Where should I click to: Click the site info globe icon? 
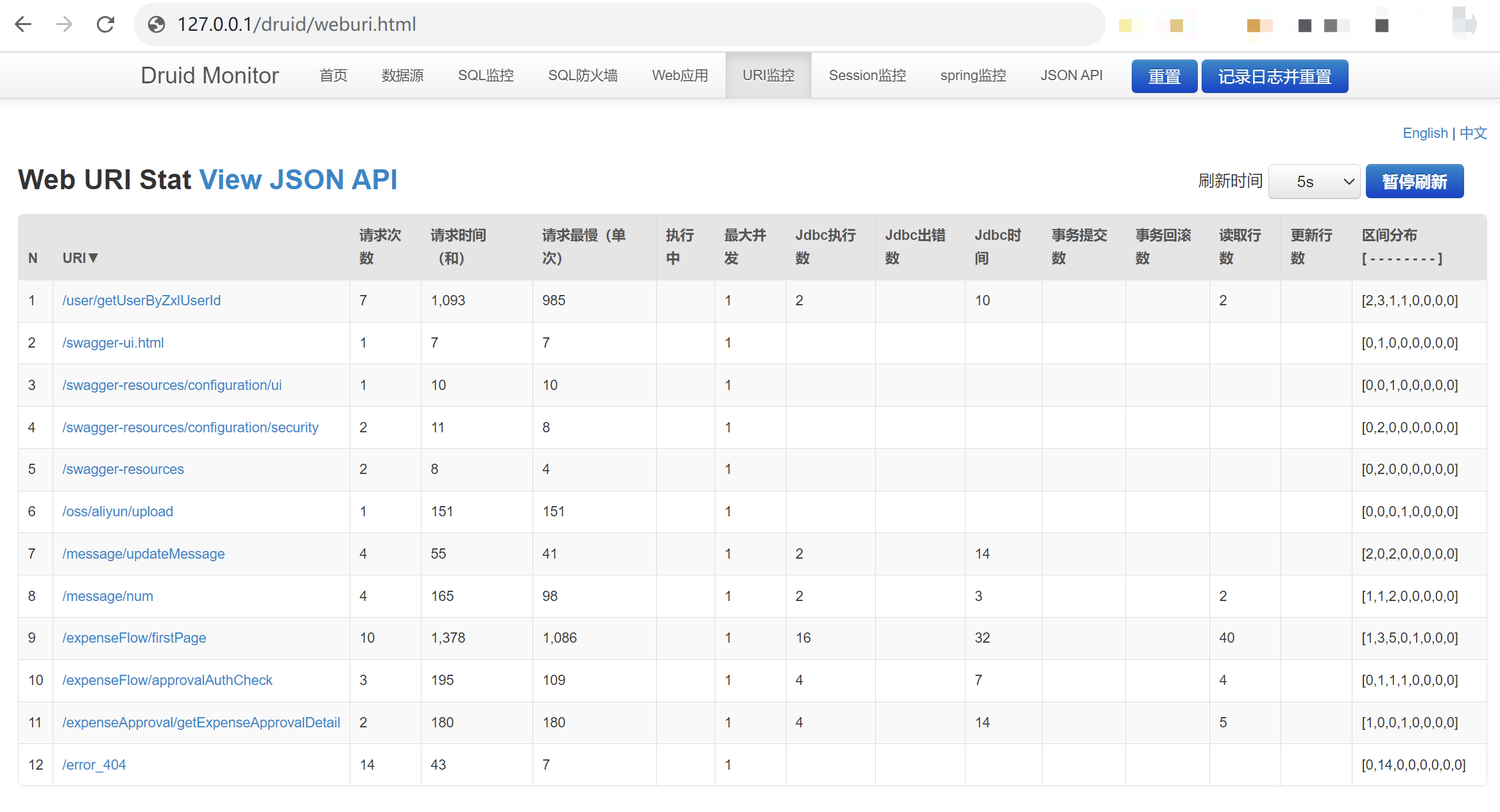tap(156, 24)
